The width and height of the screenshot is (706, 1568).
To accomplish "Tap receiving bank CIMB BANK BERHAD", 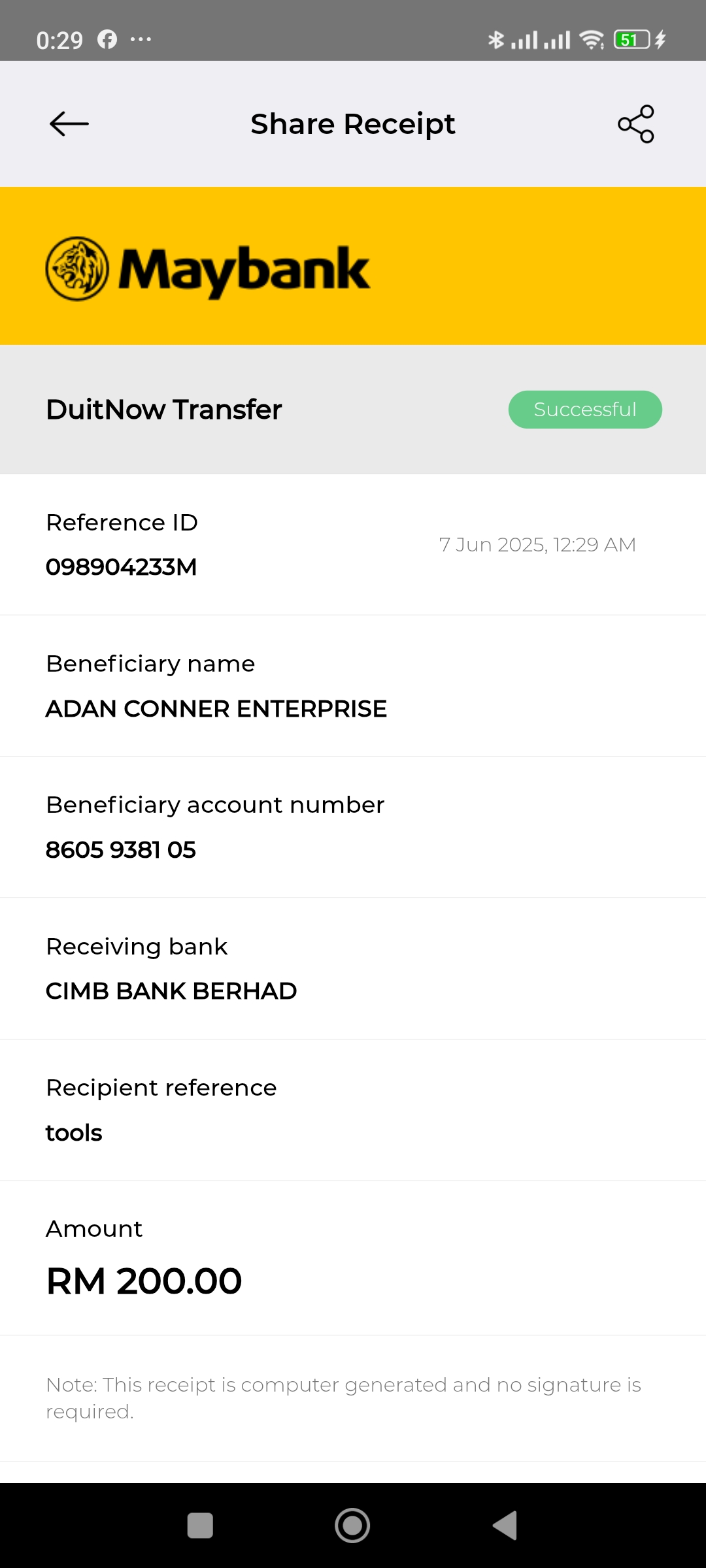I will pos(171,991).
